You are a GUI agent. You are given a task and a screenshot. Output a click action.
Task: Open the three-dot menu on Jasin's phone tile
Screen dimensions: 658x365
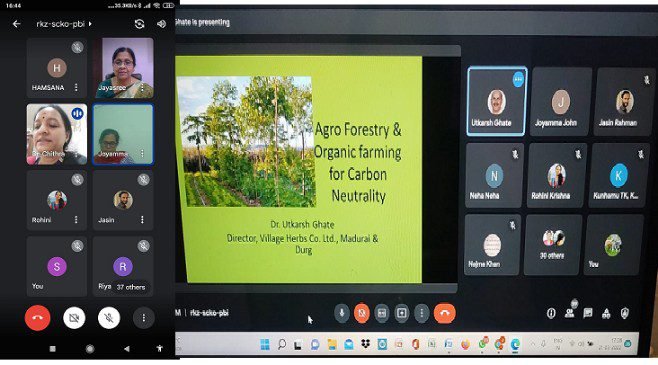142,219
